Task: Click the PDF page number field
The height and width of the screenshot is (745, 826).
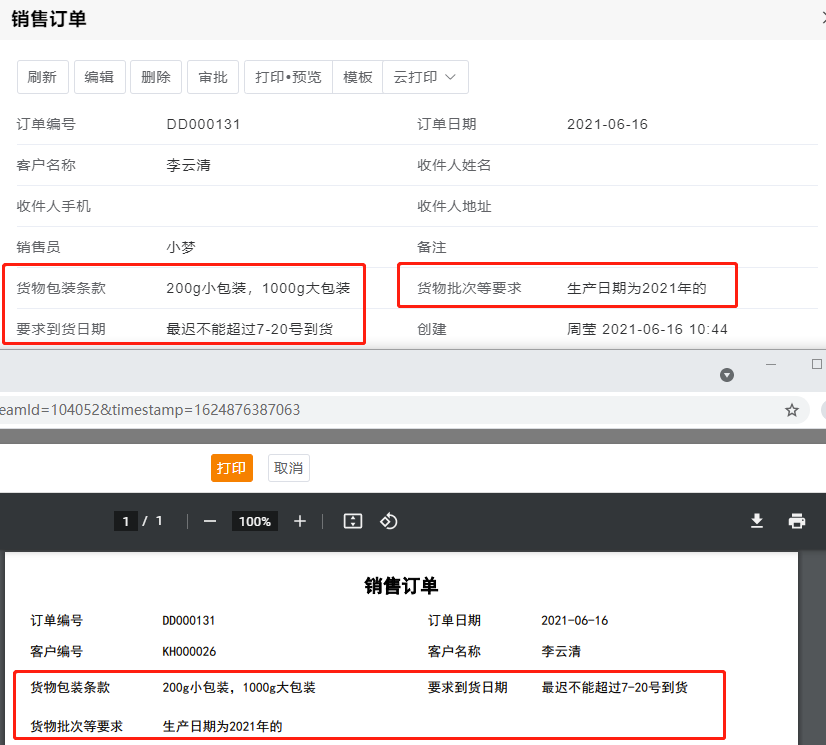Action: point(125,521)
